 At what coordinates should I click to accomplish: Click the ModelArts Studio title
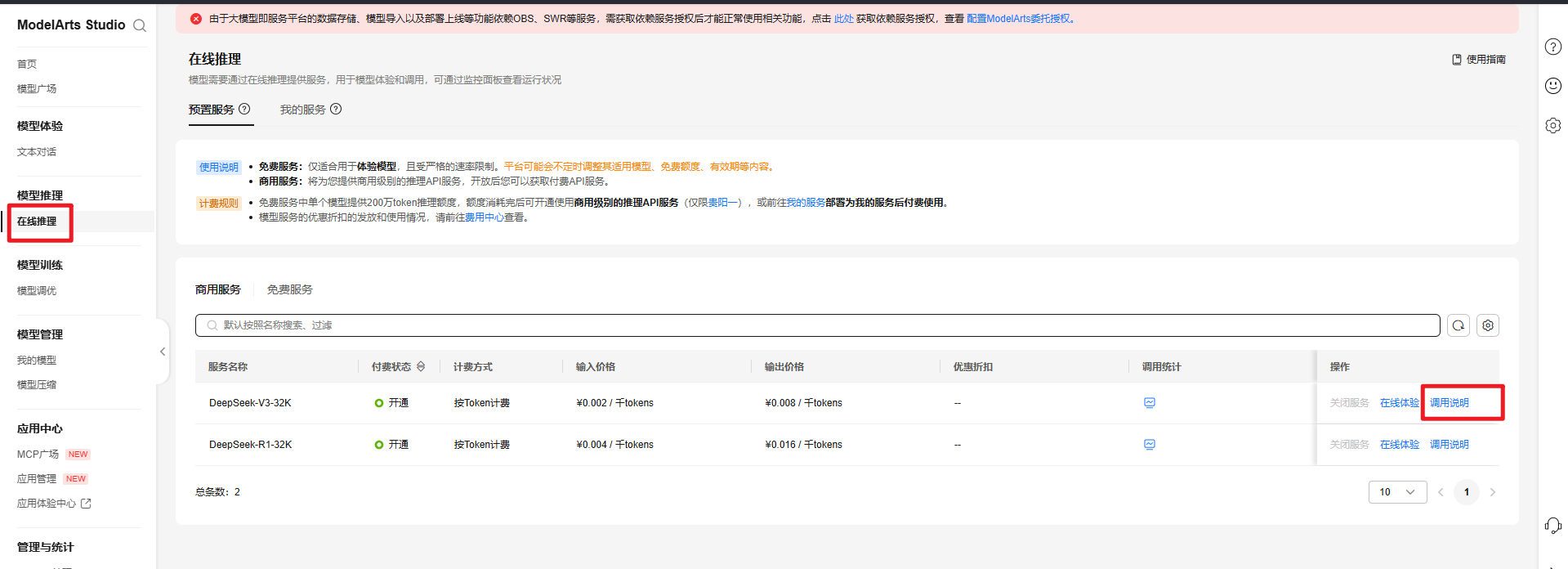71,25
